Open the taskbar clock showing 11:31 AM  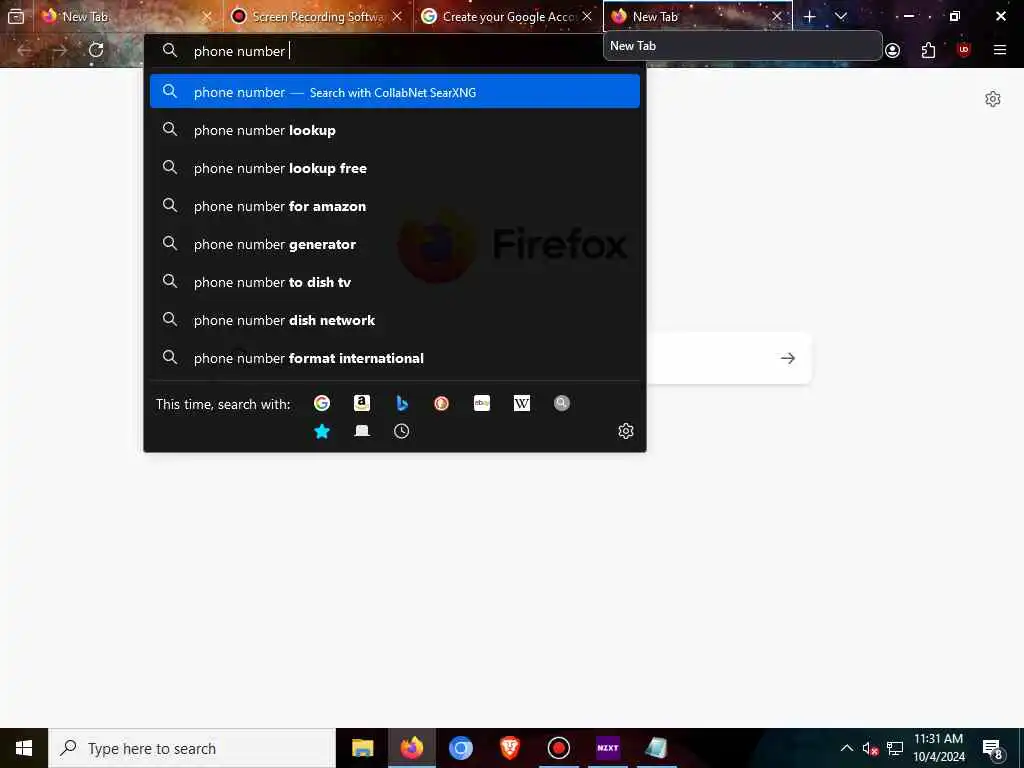point(938,748)
